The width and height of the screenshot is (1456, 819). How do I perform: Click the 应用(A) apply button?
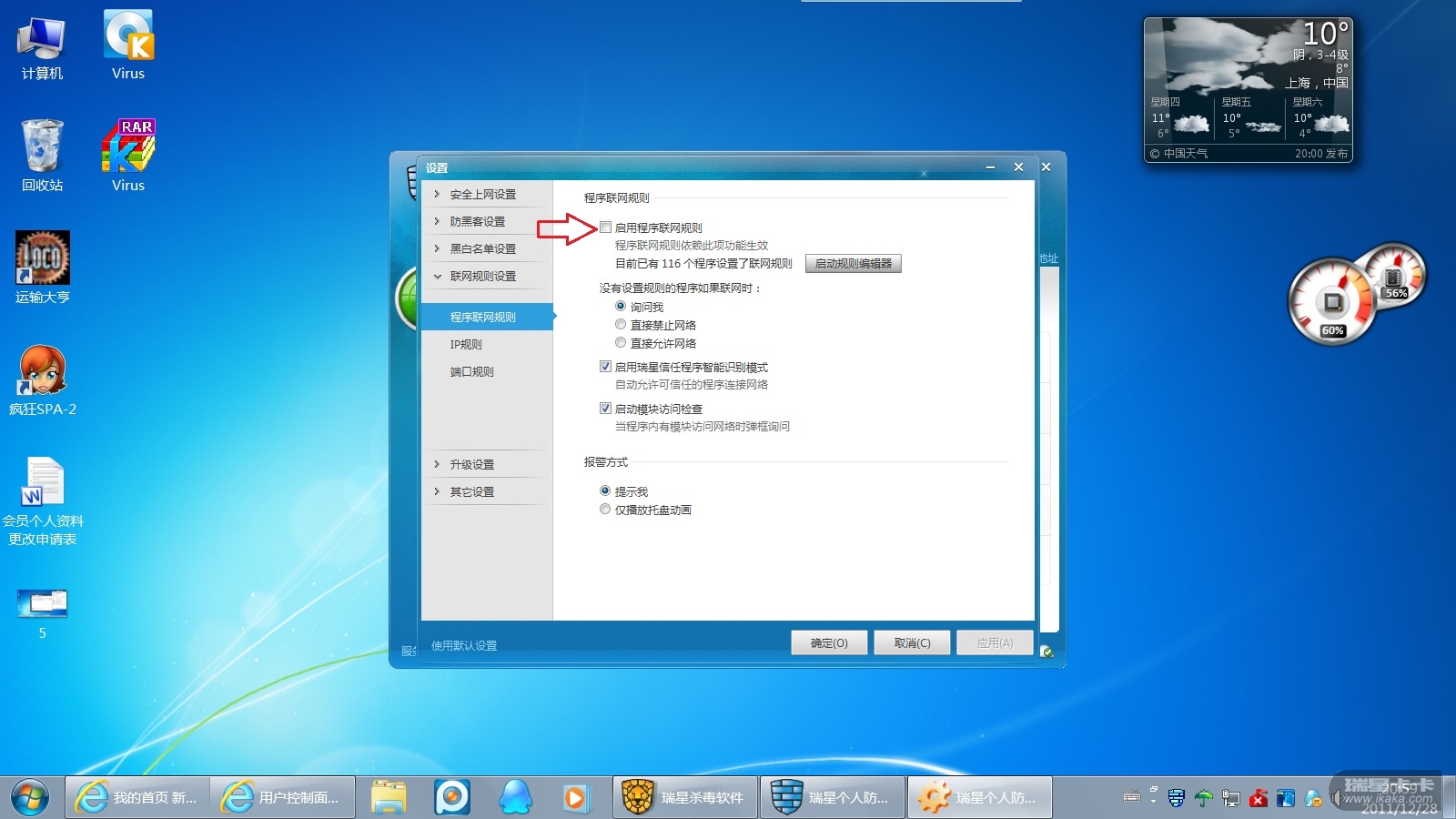995,642
